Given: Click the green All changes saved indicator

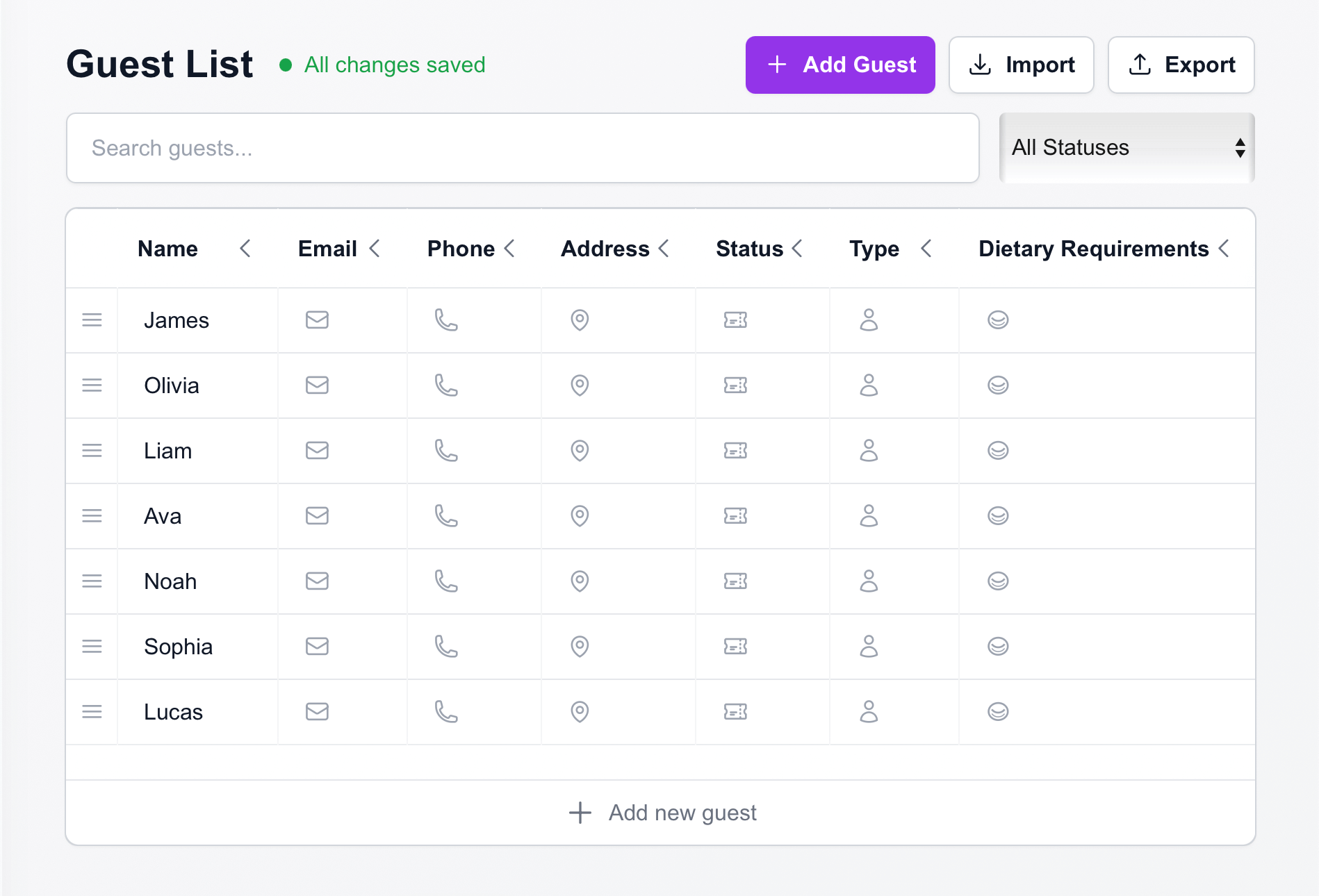Looking at the screenshot, I should 384,65.
